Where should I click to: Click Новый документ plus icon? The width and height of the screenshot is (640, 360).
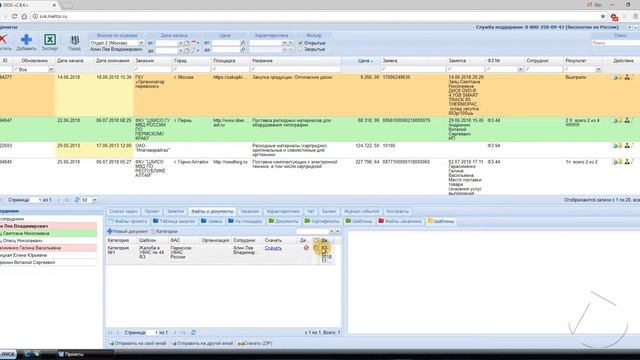pyautogui.click(x=110, y=231)
